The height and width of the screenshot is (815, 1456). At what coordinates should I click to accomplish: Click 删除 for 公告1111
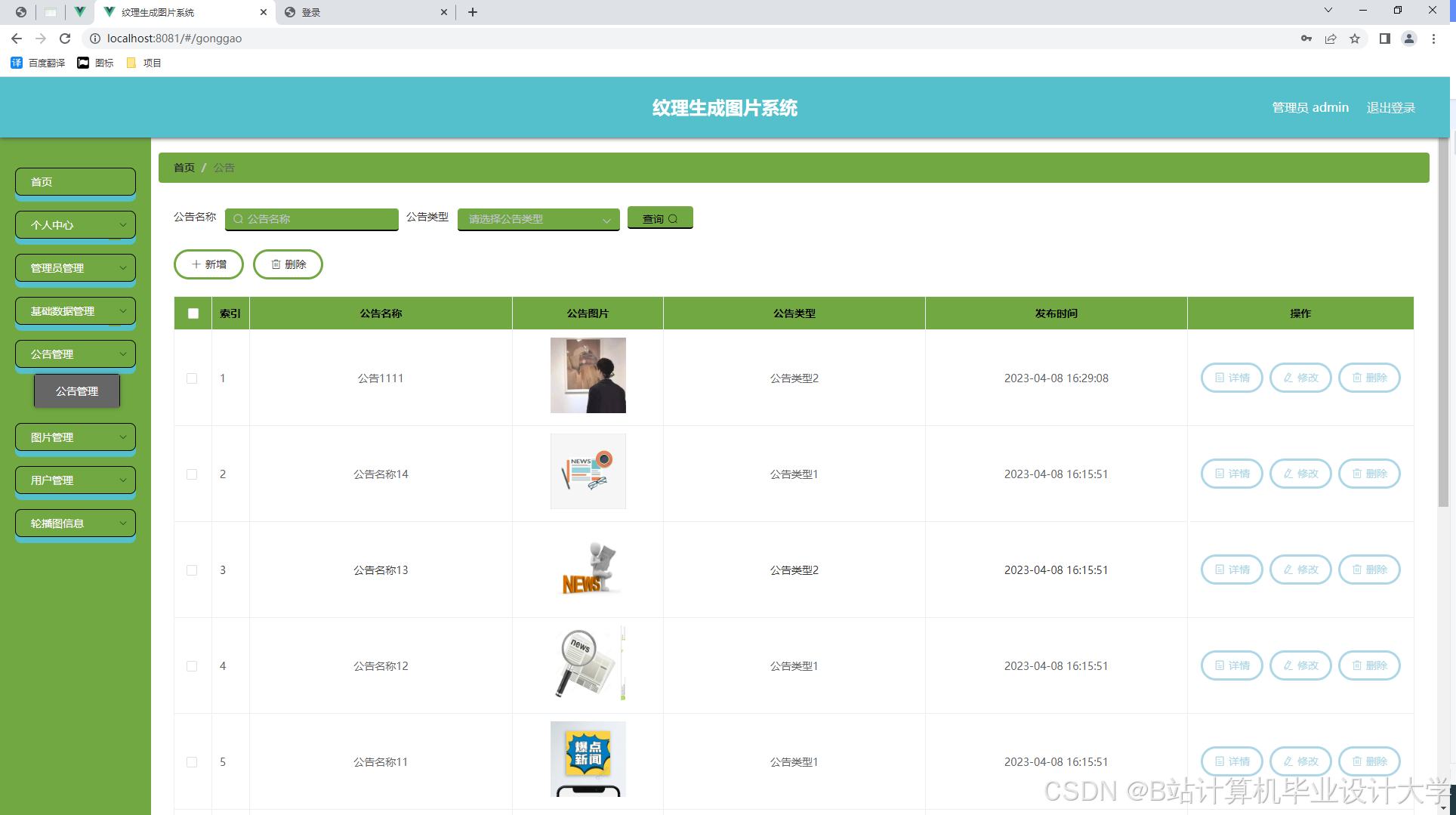[x=1369, y=378]
